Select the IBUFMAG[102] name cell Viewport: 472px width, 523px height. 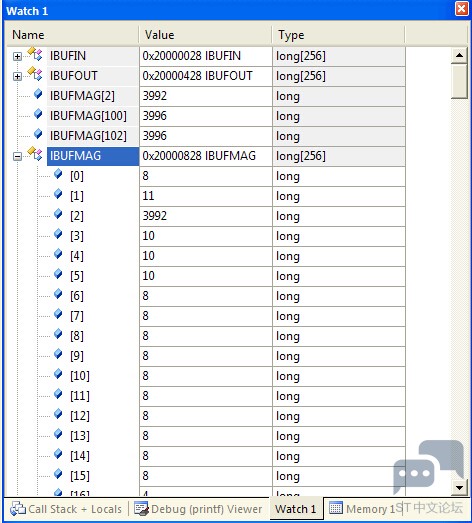click(92, 136)
